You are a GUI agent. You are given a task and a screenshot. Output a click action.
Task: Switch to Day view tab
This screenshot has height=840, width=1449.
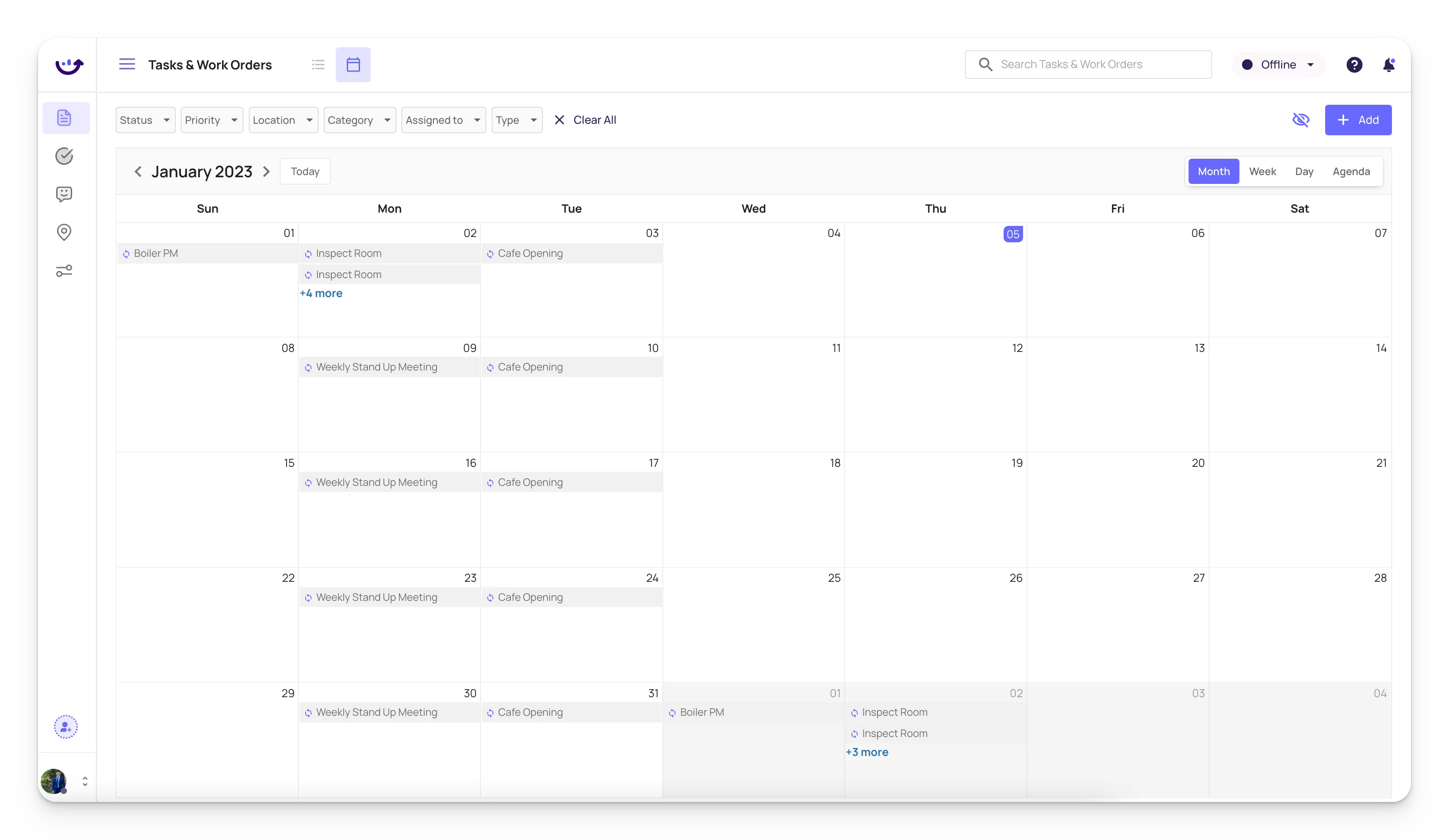pos(1304,171)
